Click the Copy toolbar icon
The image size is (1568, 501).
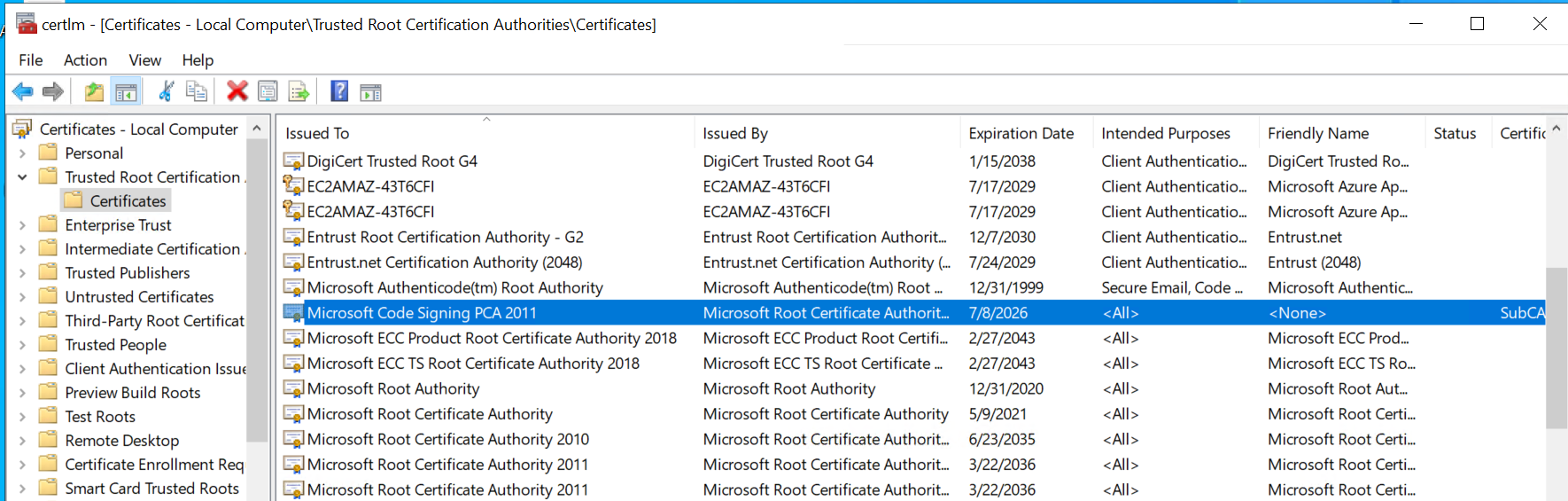point(197,91)
